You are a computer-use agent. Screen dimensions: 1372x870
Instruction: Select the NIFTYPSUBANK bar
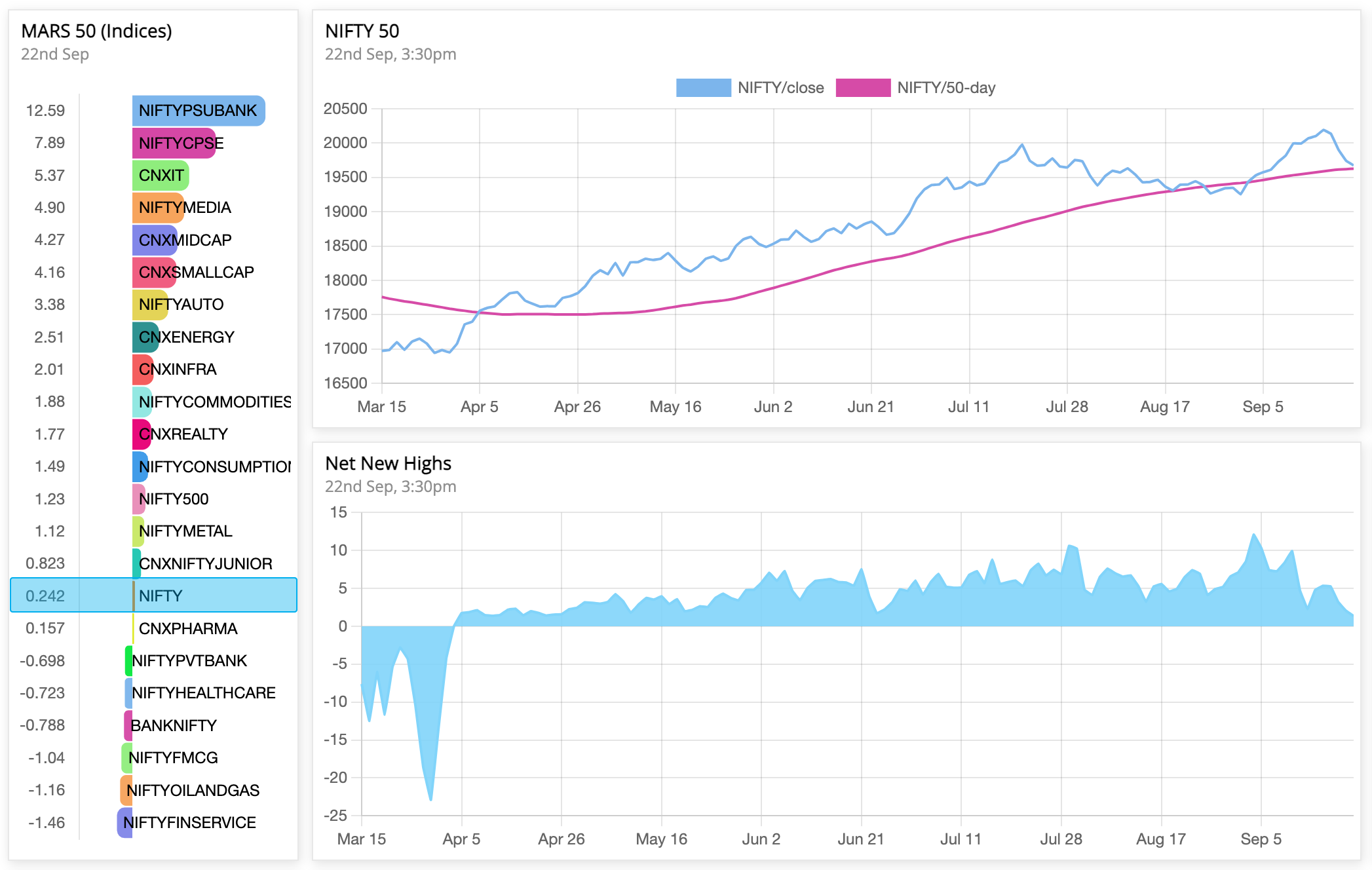click(x=198, y=111)
